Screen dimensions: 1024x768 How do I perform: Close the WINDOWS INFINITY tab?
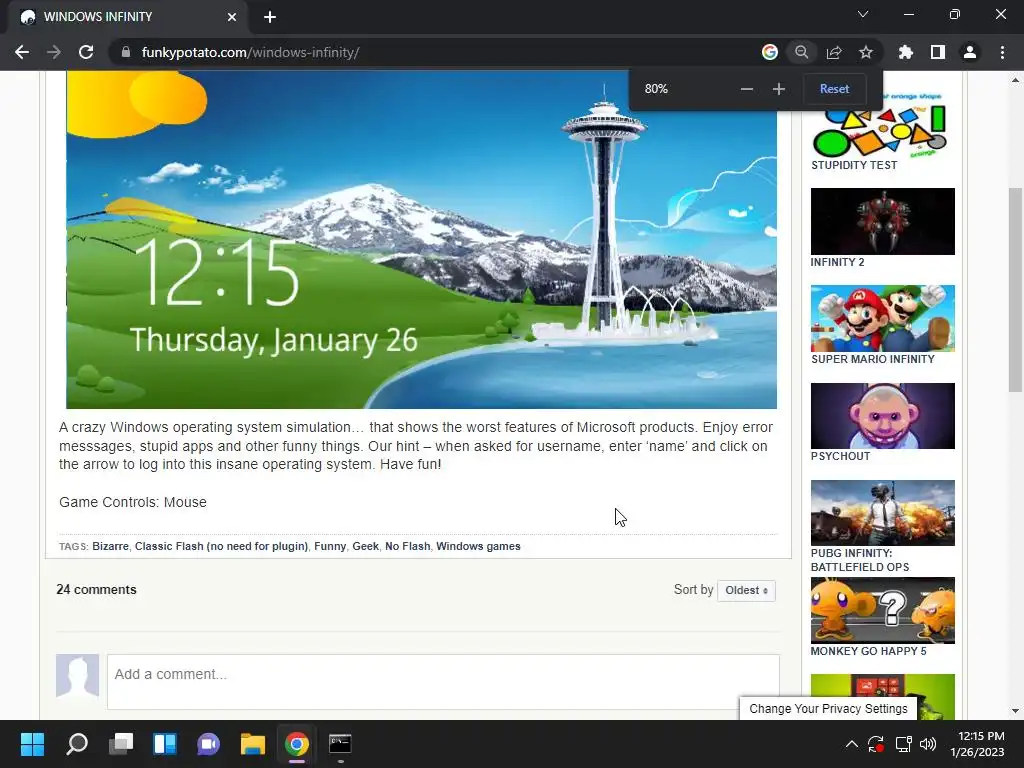[x=232, y=17]
